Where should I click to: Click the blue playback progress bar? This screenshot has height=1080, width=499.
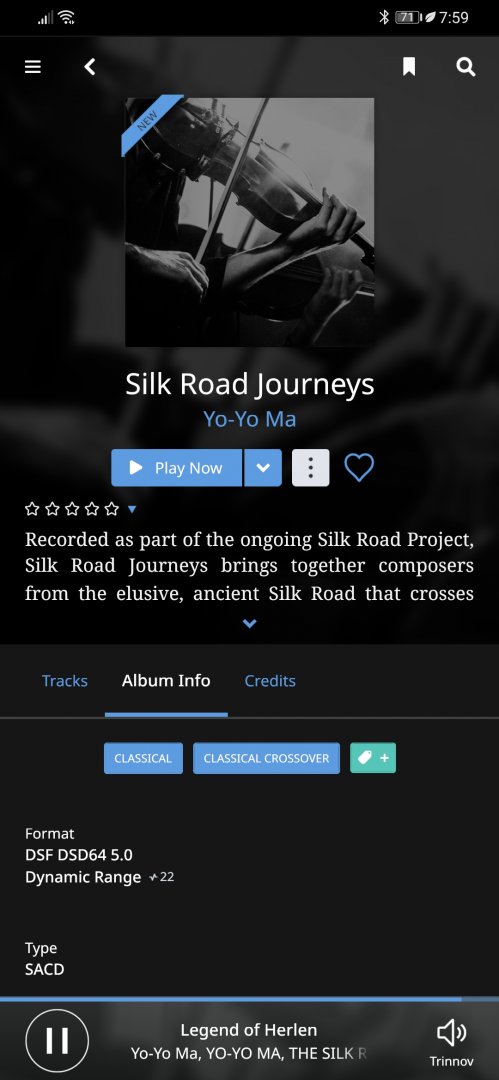[250, 999]
